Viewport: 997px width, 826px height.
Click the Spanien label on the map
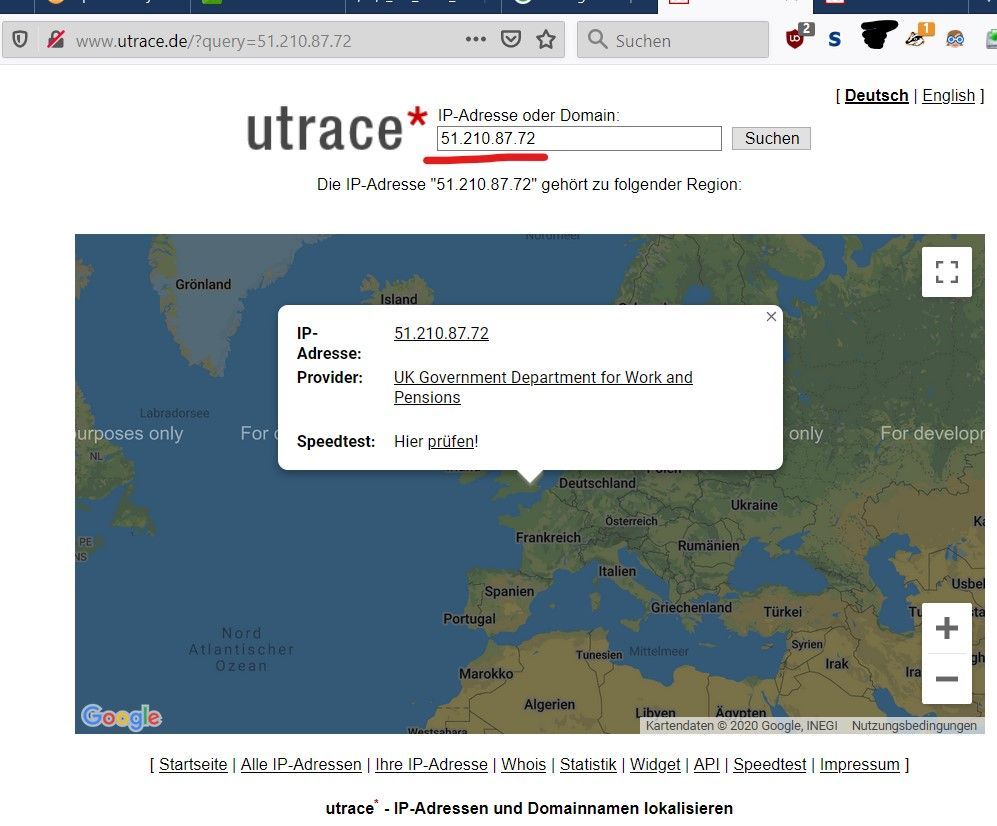pyautogui.click(x=509, y=591)
